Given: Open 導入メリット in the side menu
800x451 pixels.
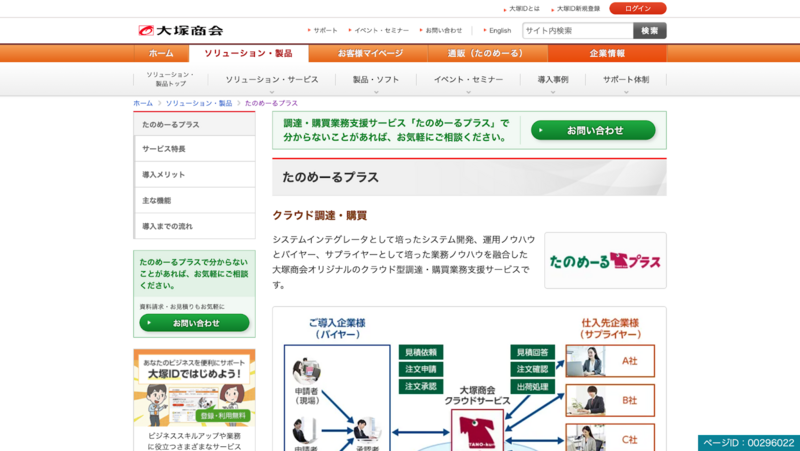Looking at the screenshot, I should (x=194, y=174).
